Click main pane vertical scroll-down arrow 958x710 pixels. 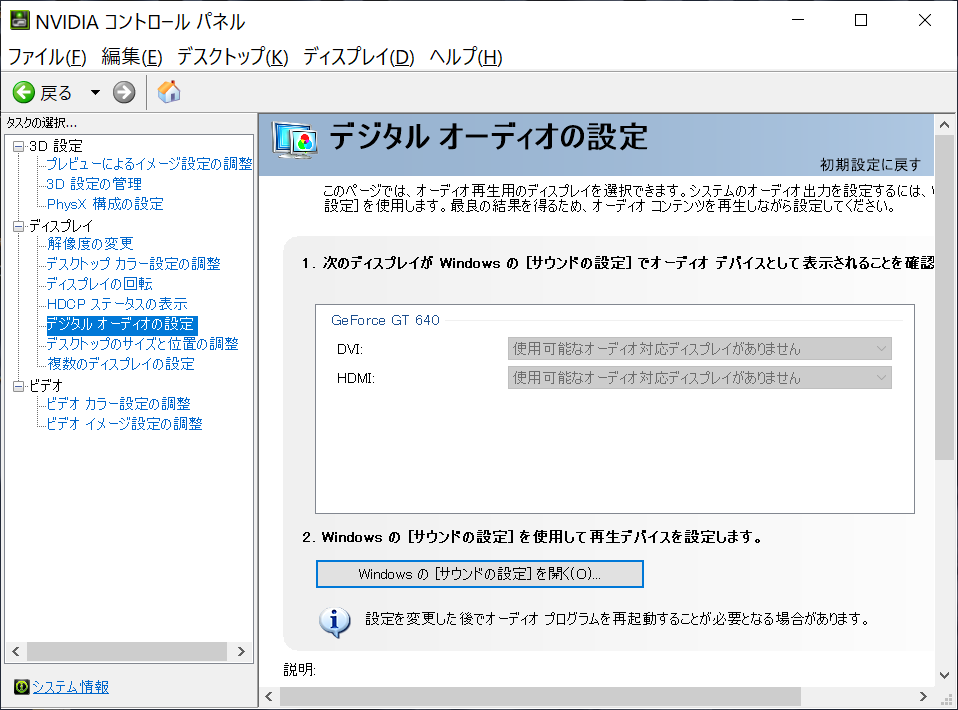pos(945,675)
